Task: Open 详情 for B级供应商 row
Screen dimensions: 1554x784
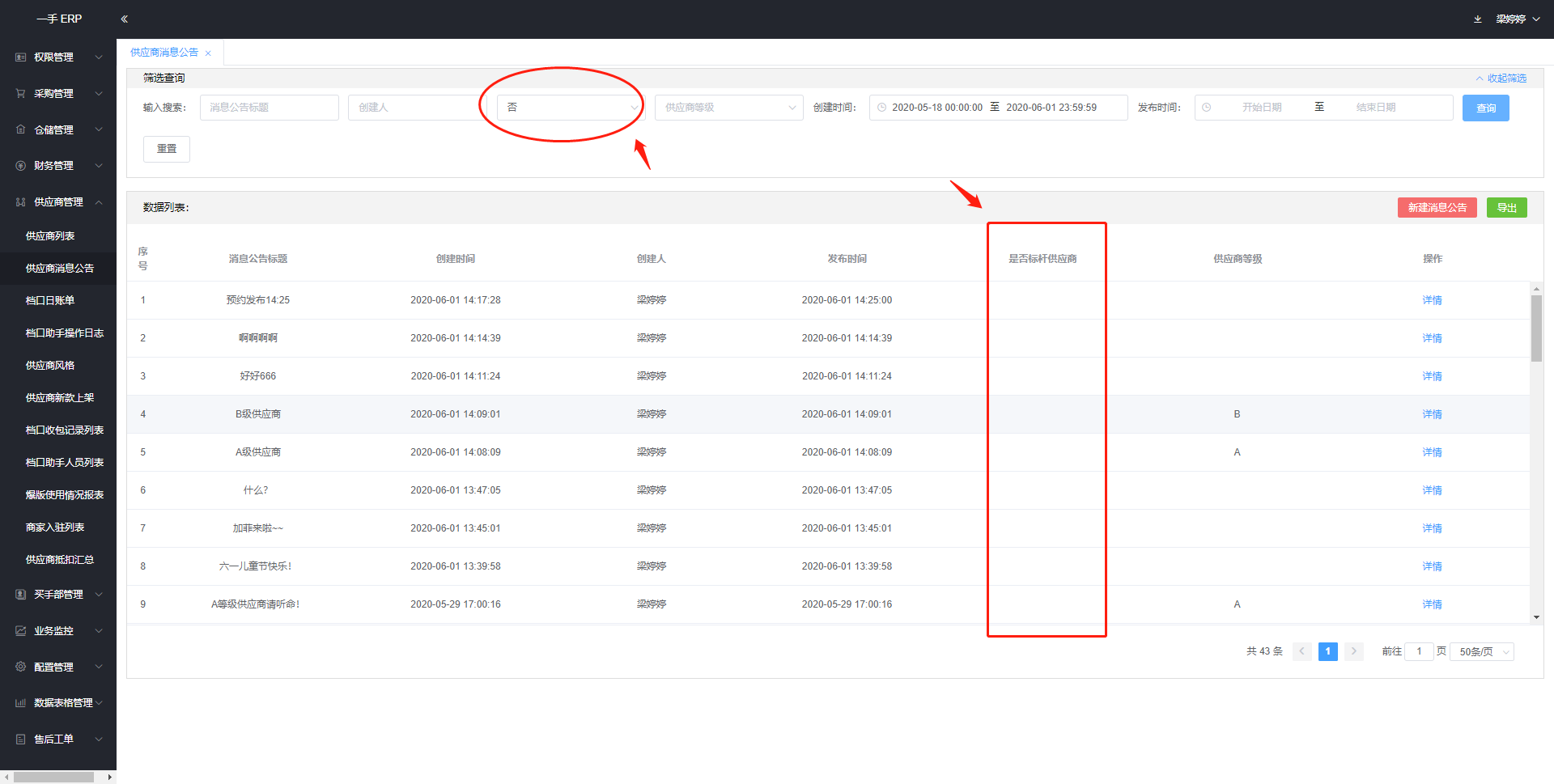Action: (1432, 414)
